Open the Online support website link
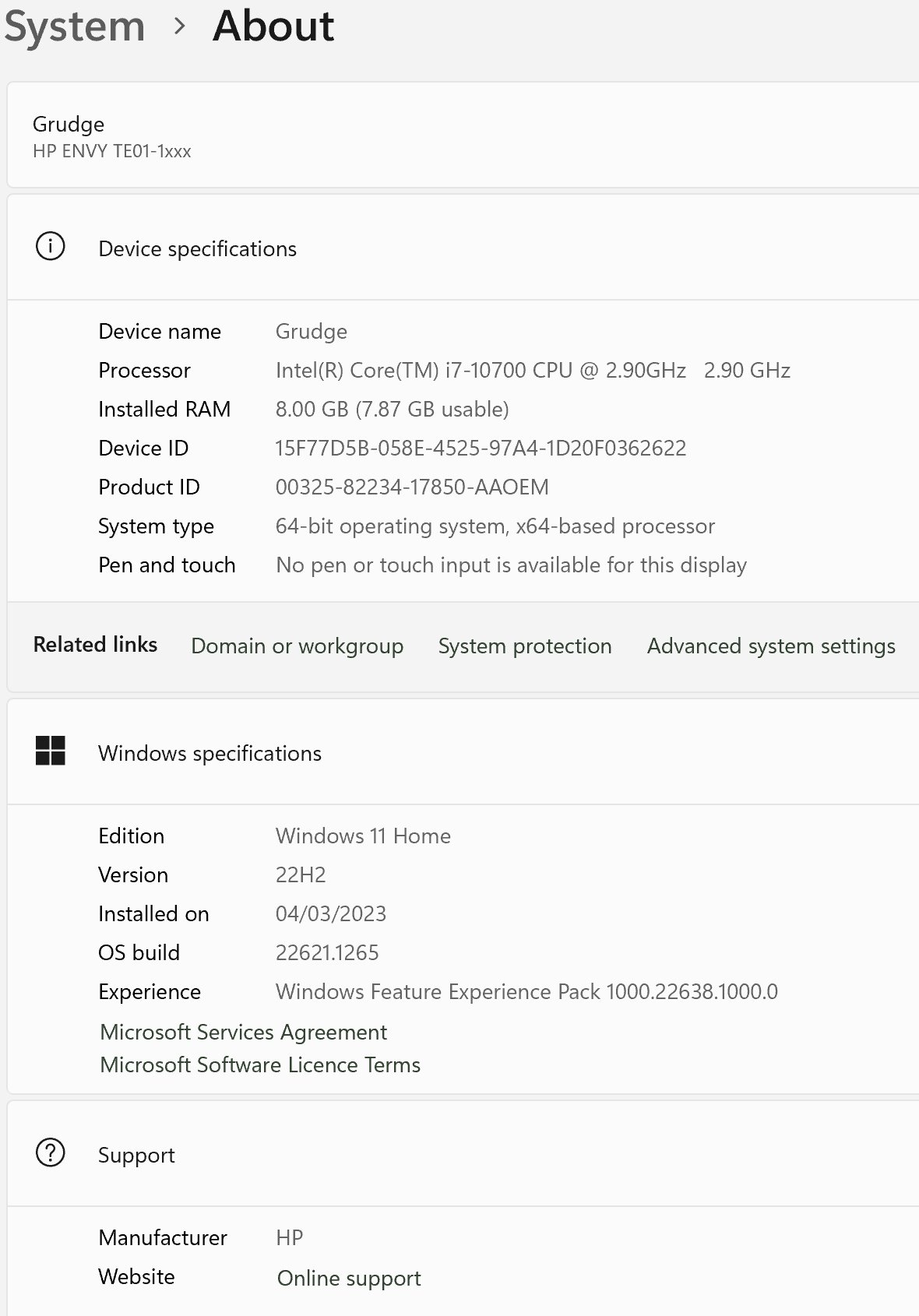 tap(349, 1278)
